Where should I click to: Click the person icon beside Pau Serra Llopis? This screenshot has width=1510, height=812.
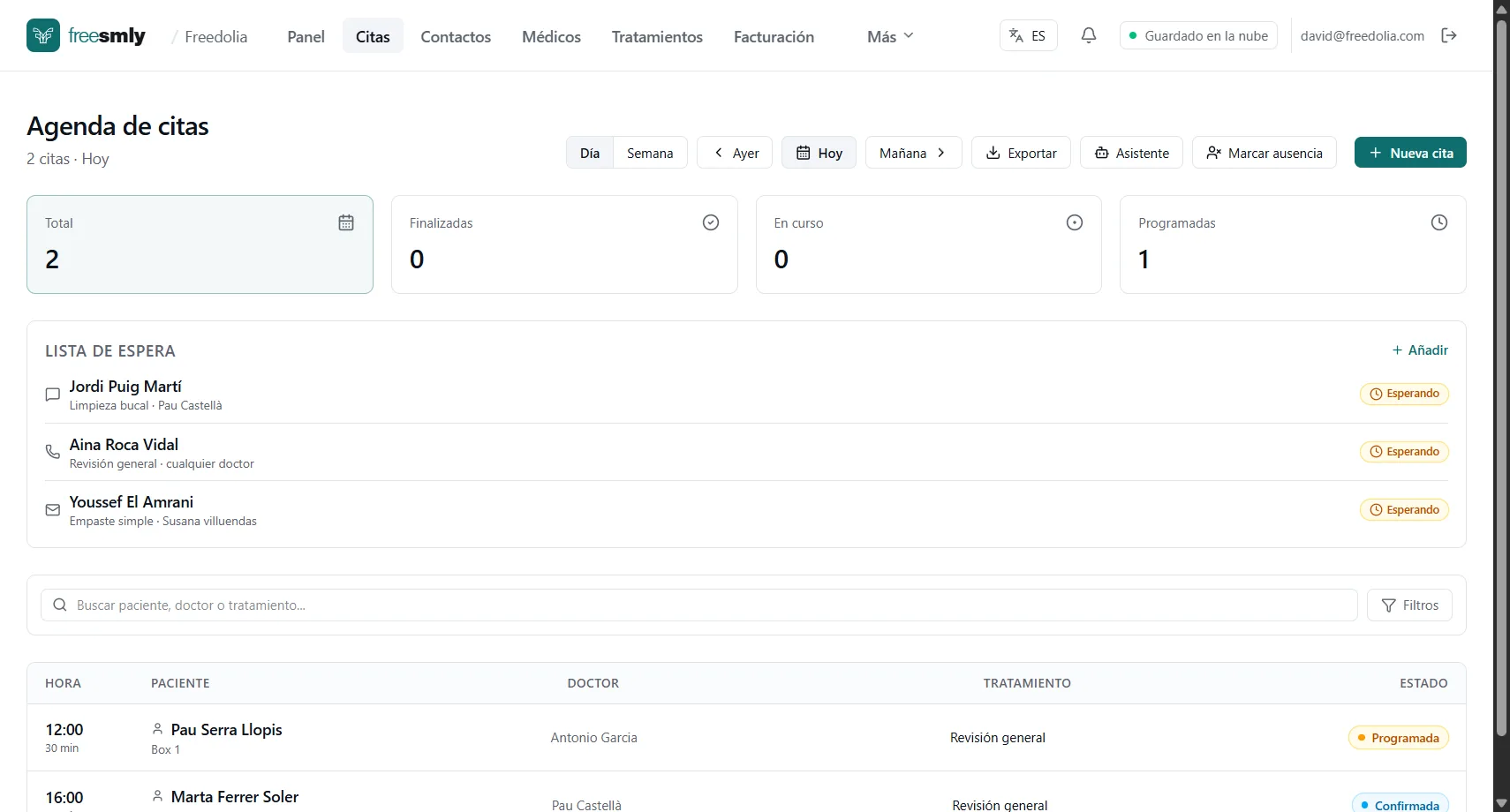[157, 729]
